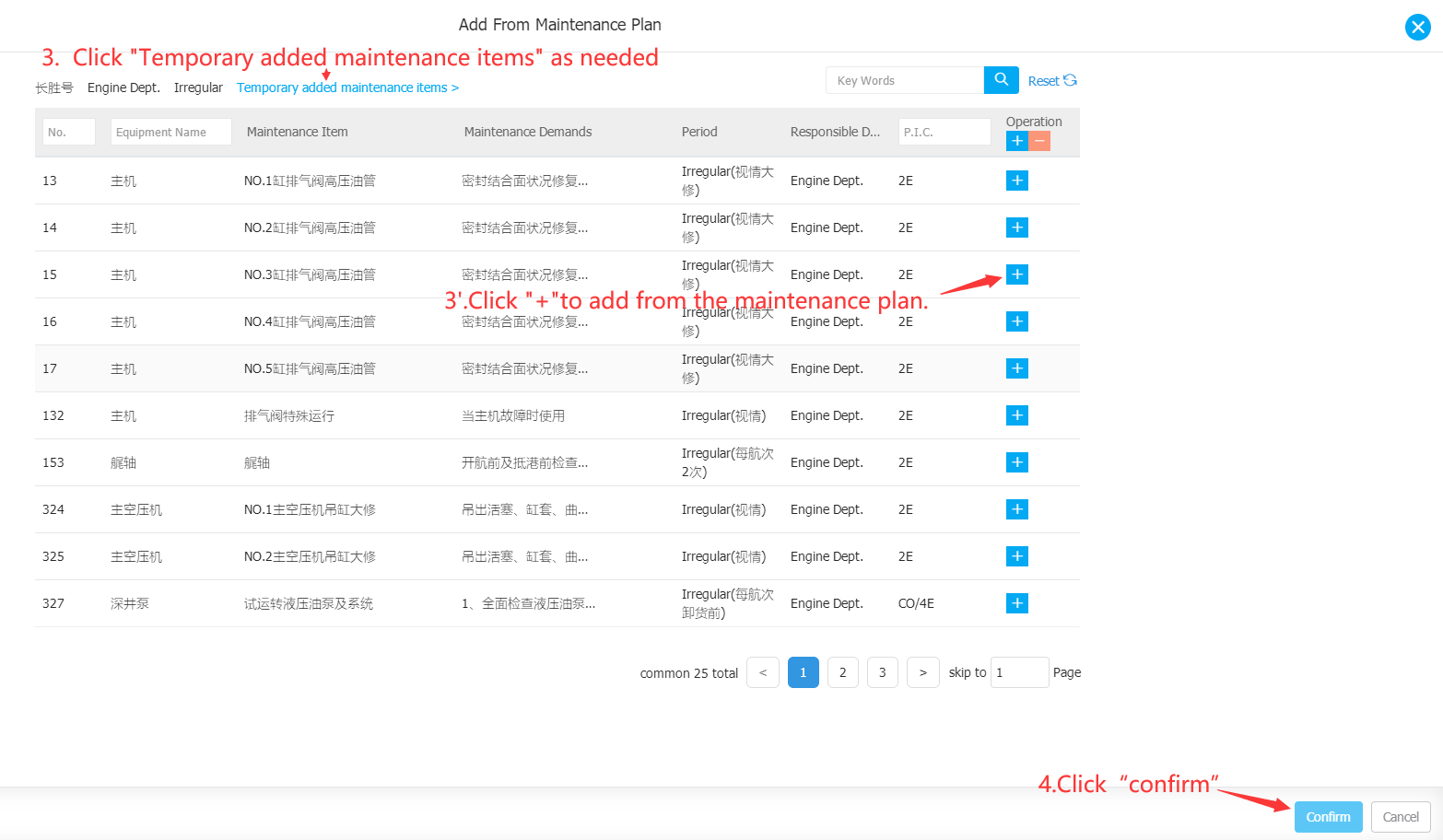This screenshot has width=1443, height=840.
Task: Click maintenance item NO.2主空压机吊缸大修
Action: [x=310, y=556]
